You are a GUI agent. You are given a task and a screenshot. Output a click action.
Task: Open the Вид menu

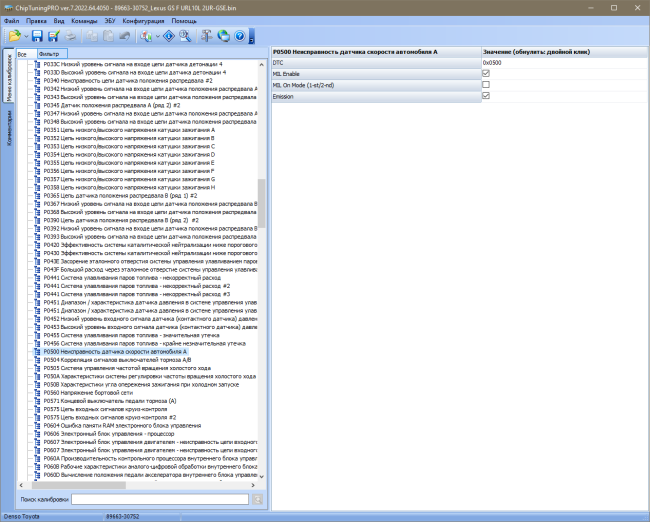point(59,21)
